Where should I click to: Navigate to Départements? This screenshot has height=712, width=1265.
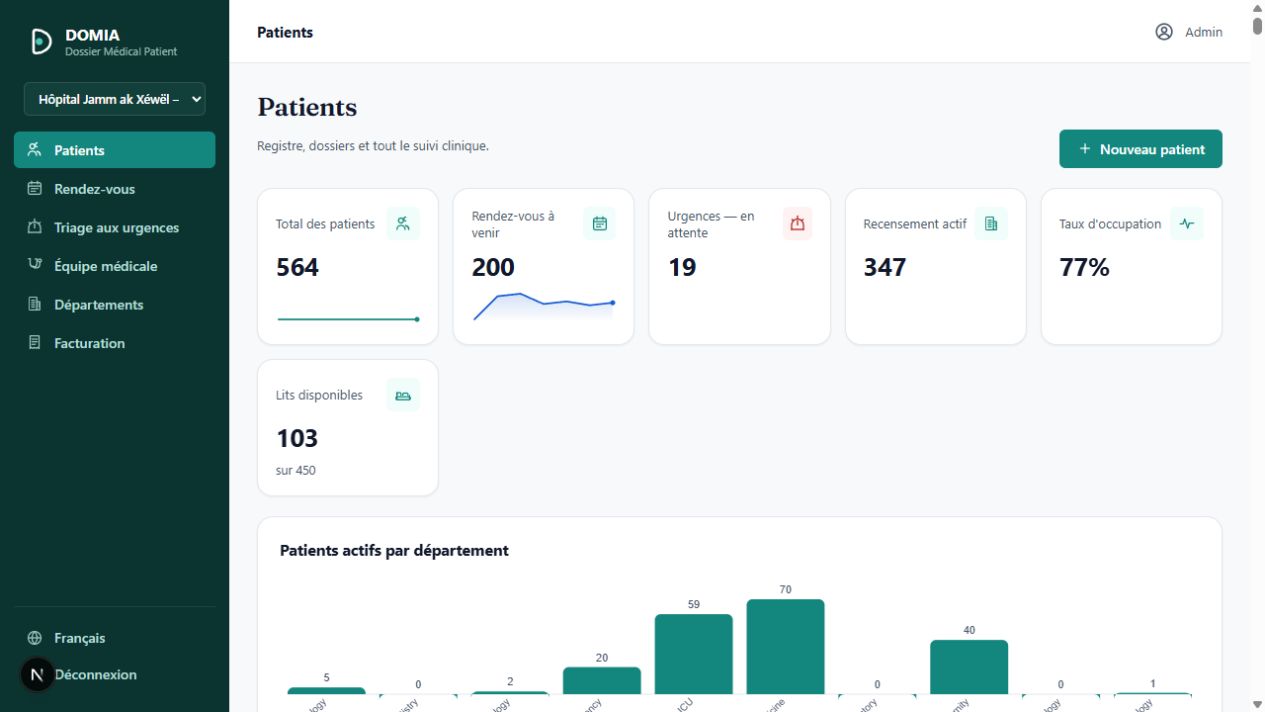pos(115,304)
